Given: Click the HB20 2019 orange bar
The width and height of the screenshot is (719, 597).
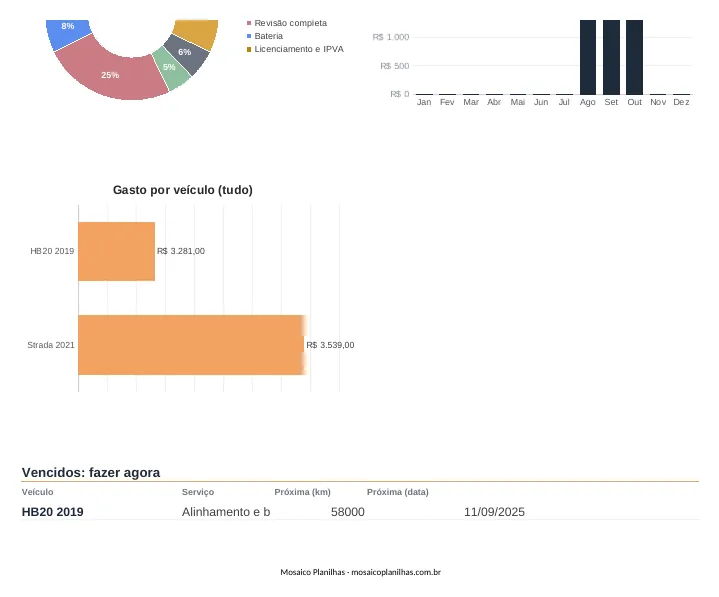Looking at the screenshot, I should pos(116,251).
